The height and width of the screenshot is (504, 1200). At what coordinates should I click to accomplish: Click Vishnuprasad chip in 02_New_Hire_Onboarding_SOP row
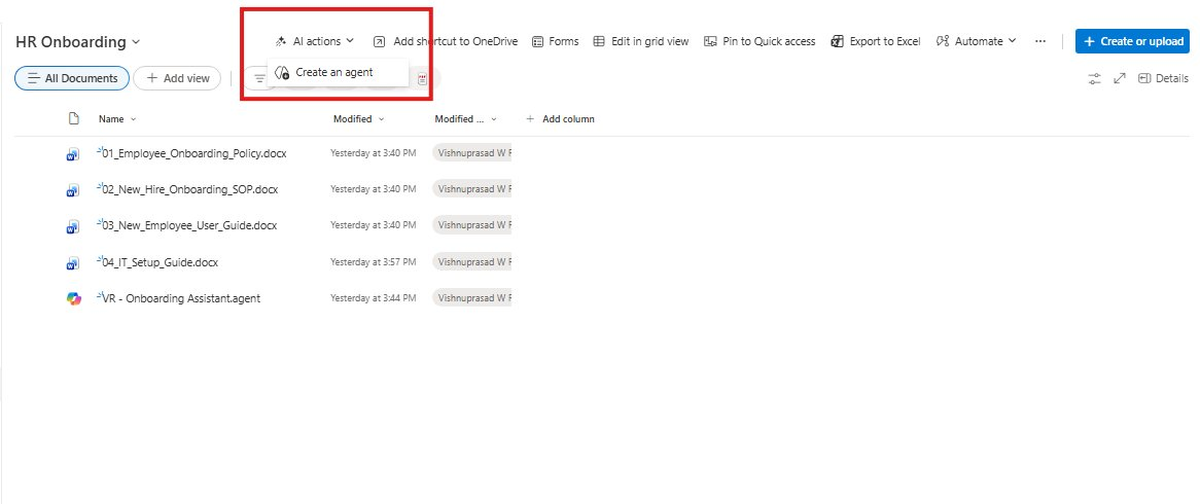point(472,189)
